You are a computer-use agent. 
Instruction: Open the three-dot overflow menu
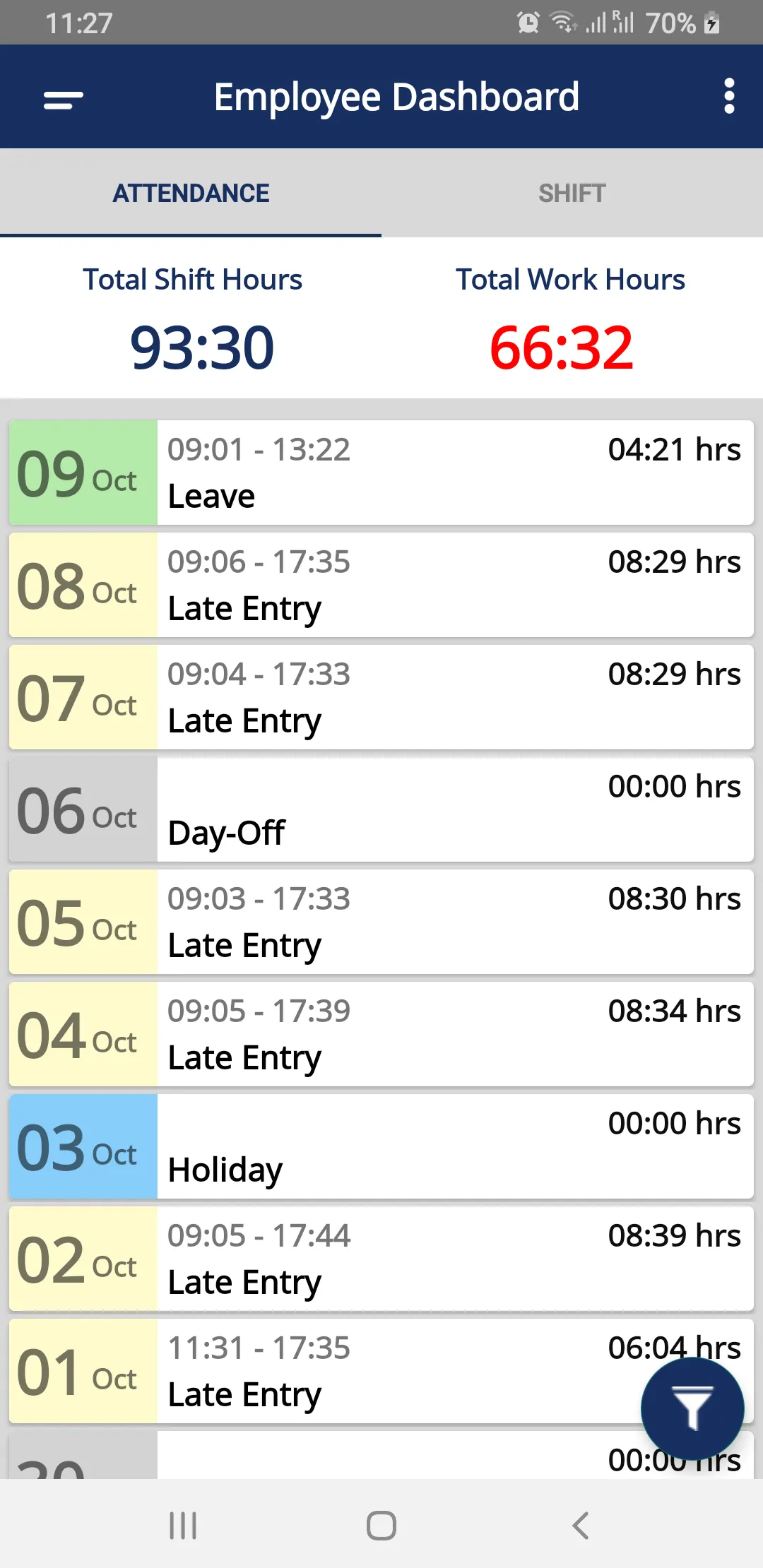click(x=729, y=96)
